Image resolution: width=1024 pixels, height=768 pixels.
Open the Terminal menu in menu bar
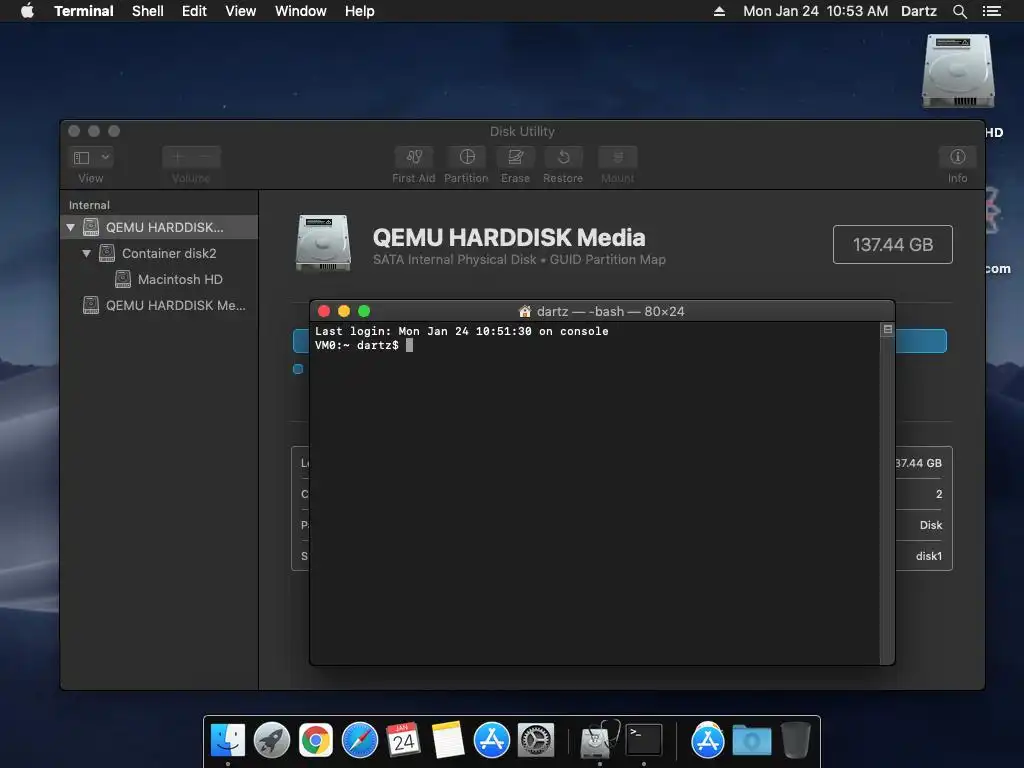point(84,11)
